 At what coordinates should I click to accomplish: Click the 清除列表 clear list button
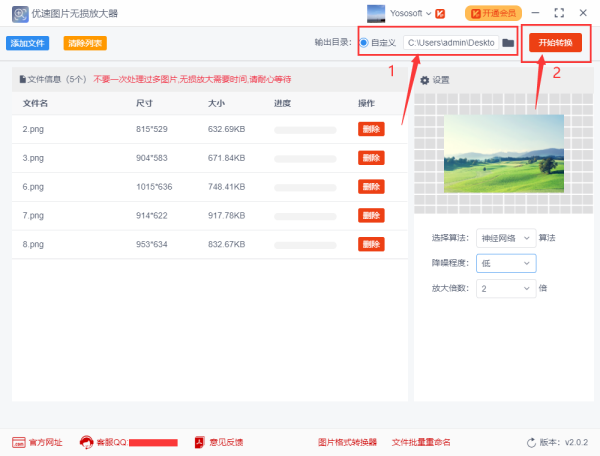pyautogui.click(x=84, y=43)
